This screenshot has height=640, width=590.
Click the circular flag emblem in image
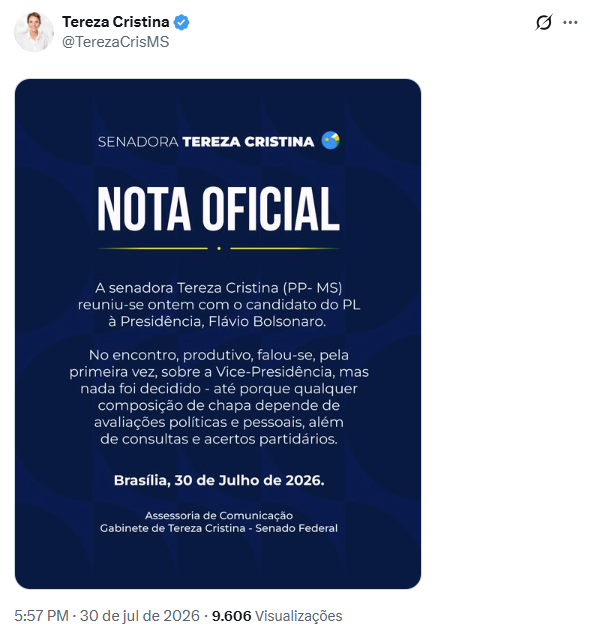(330, 140)
